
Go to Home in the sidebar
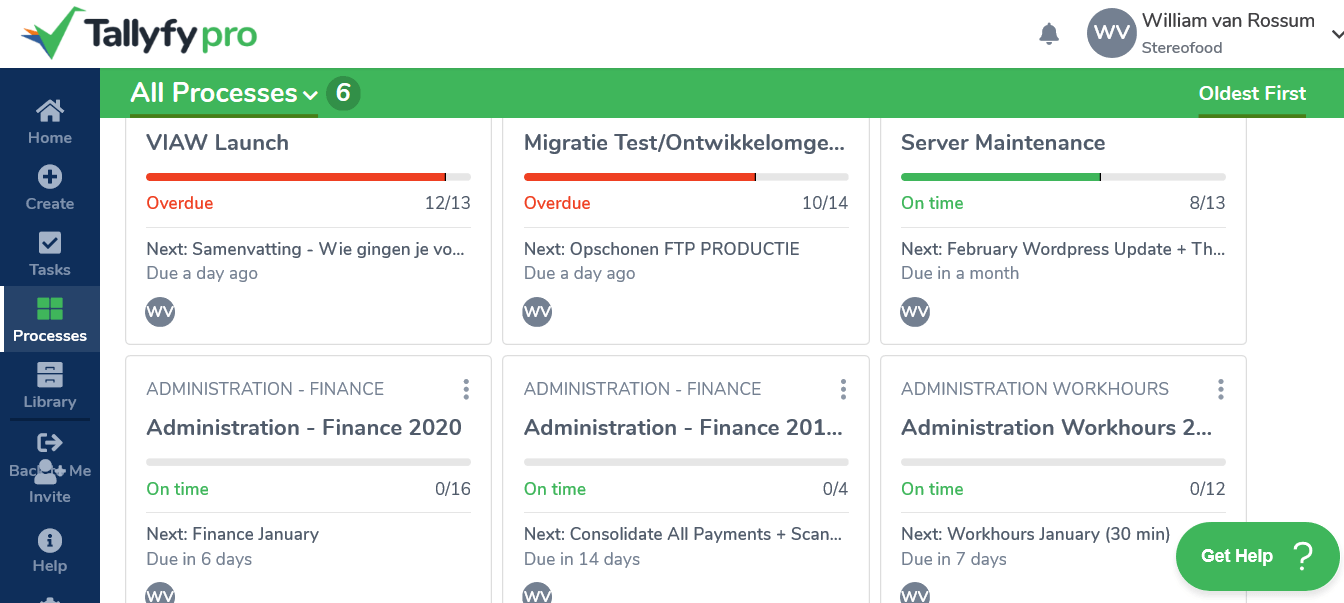tap(50, 111)
